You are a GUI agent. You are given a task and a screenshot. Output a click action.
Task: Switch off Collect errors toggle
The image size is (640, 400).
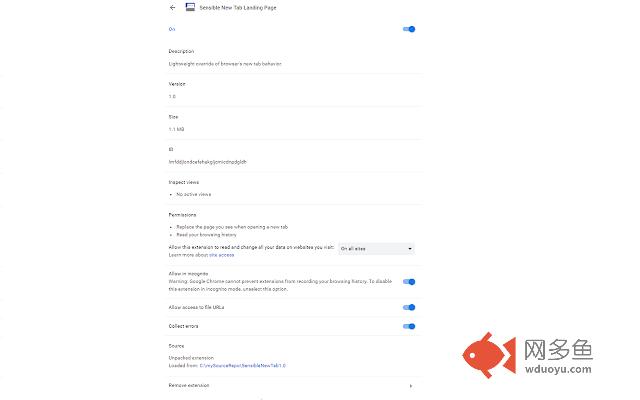pos(409,326)
